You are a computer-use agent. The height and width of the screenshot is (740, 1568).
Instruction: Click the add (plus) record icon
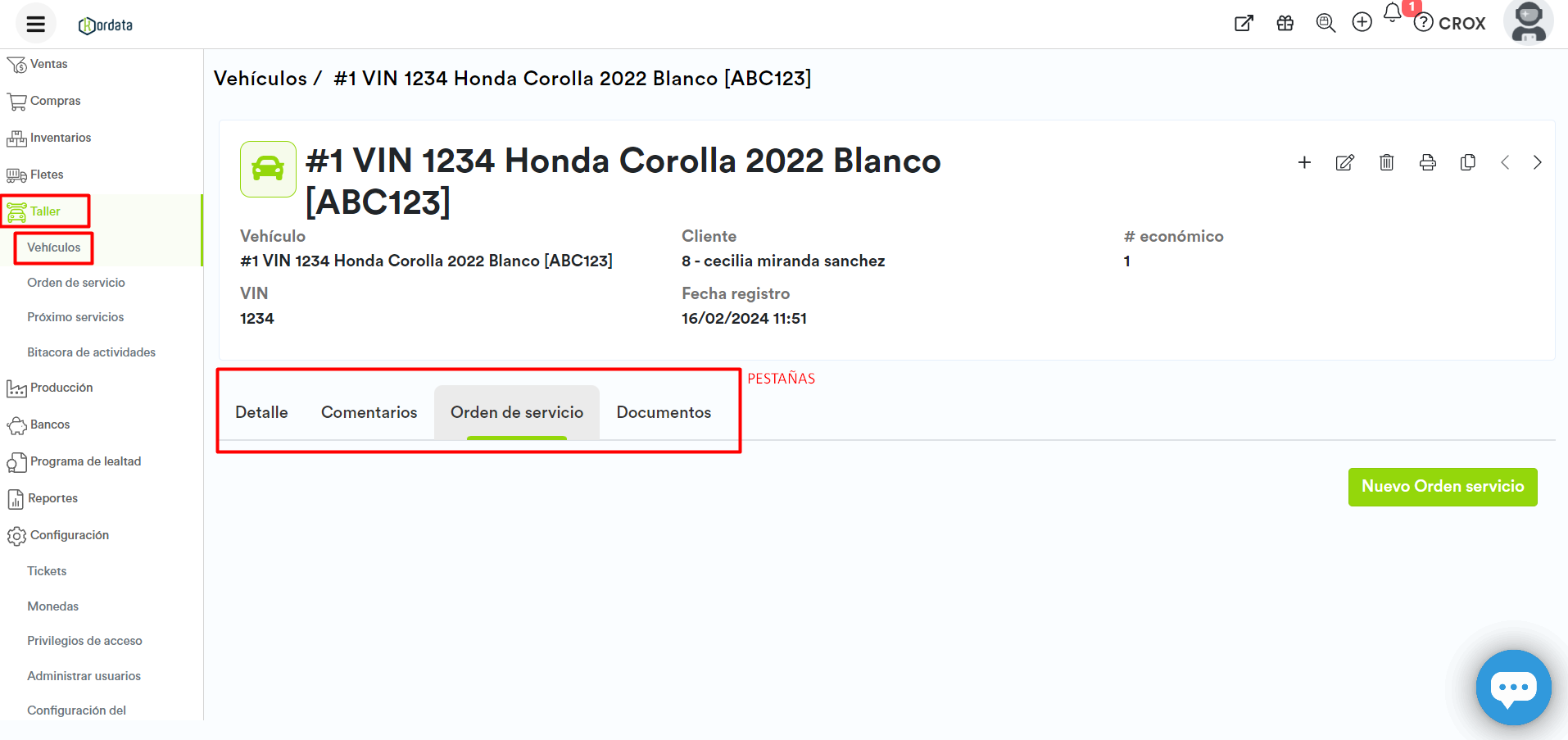[1304, 162]
